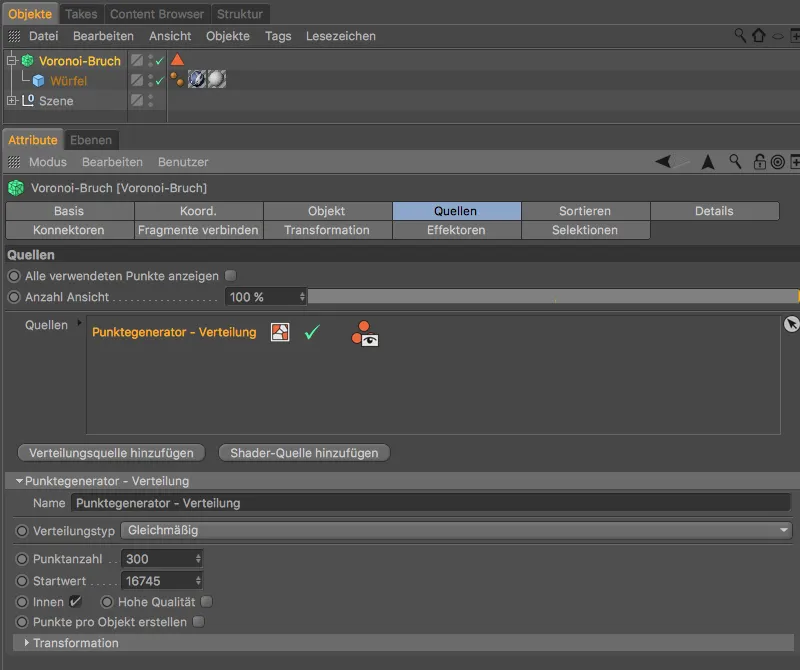Click the Punktanzahl animation radio dot
This screenshot has width=800, height=670.
pos(22,559)
